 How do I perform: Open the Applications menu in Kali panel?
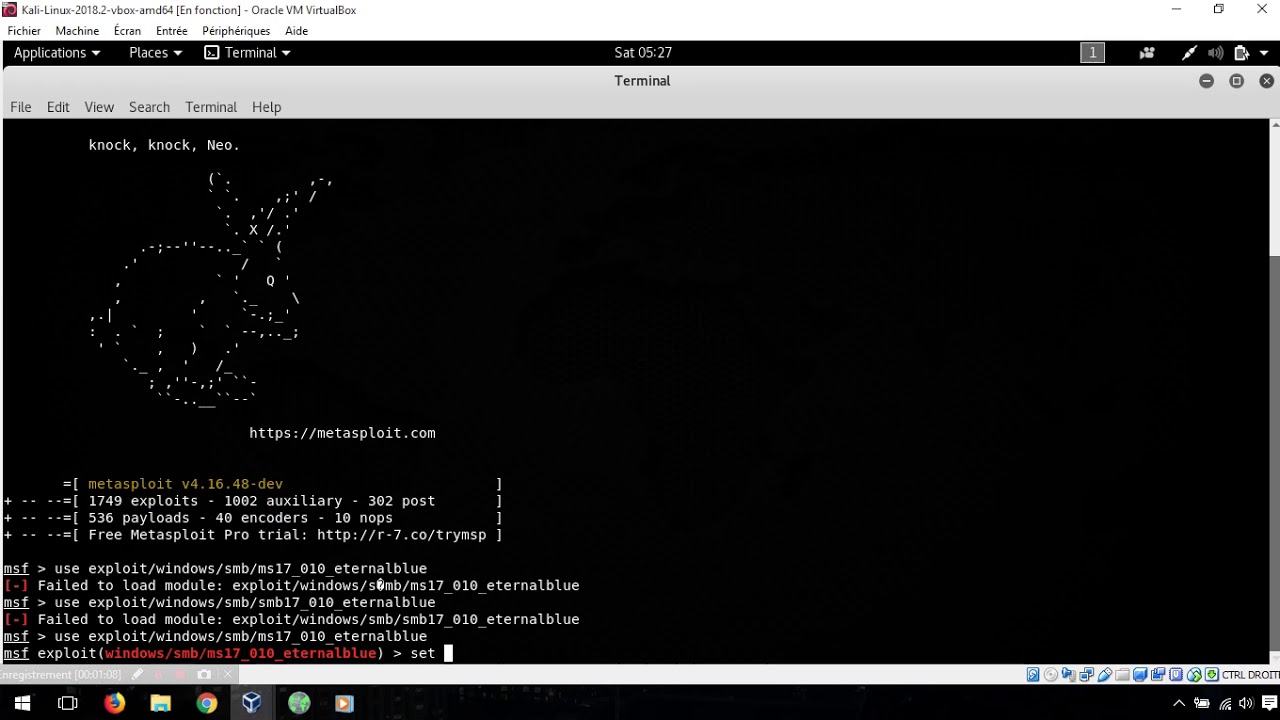coord(57,53)
